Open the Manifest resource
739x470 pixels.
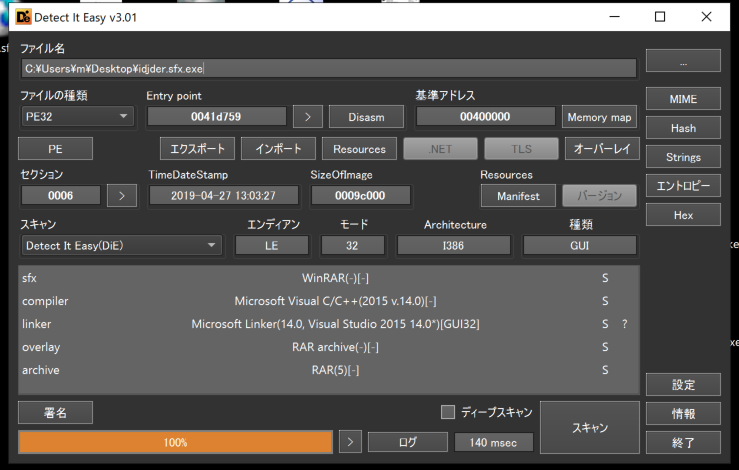pyautogui.click(x=518, y=196)
